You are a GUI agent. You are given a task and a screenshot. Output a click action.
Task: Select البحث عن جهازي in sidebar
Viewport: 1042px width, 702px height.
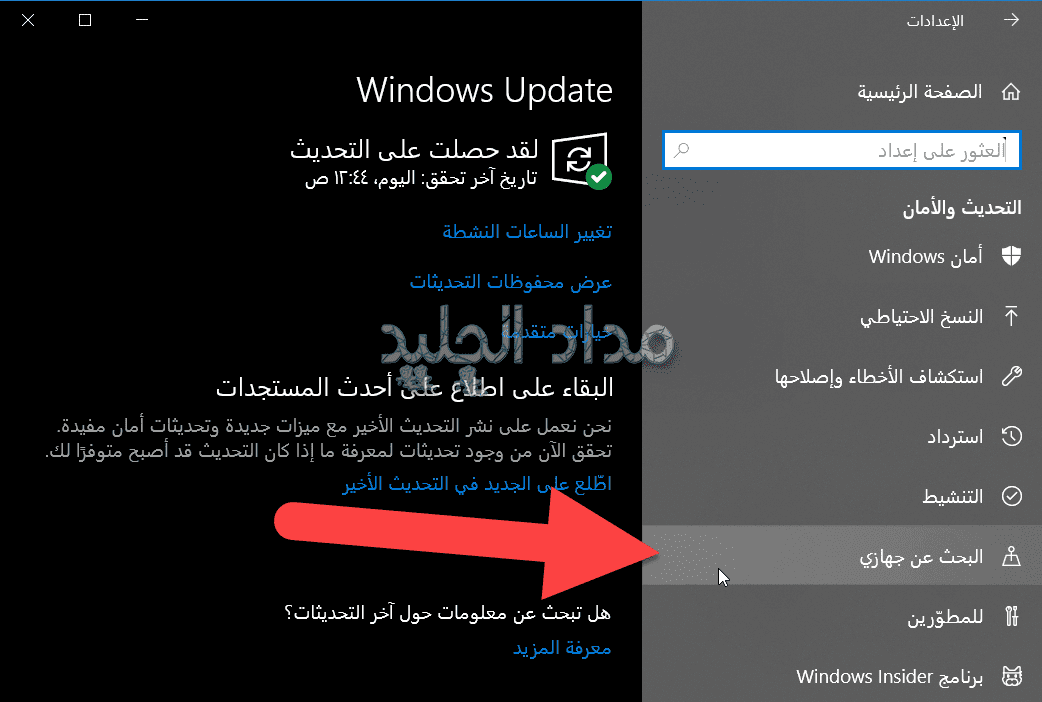click(x=842, y=556)
